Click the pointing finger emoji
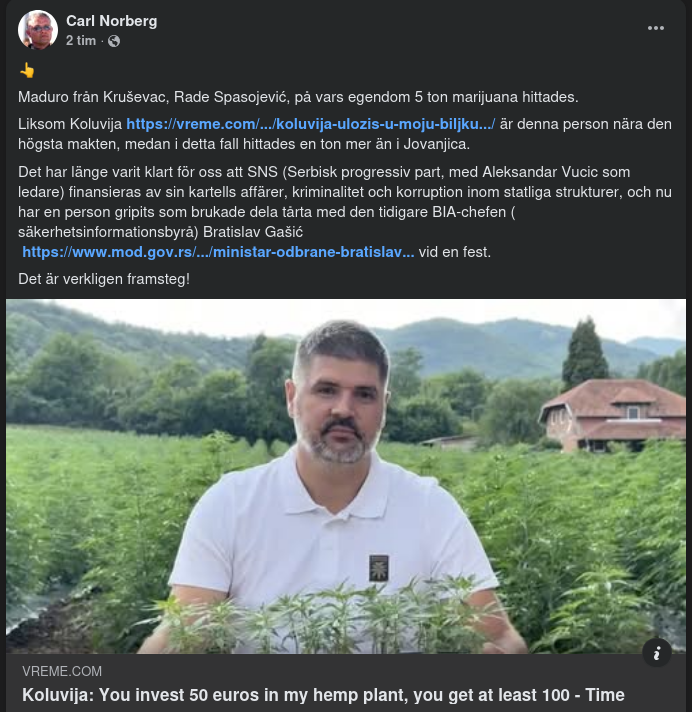The width and height of the screenshot is (692, 712). point(27,70)
